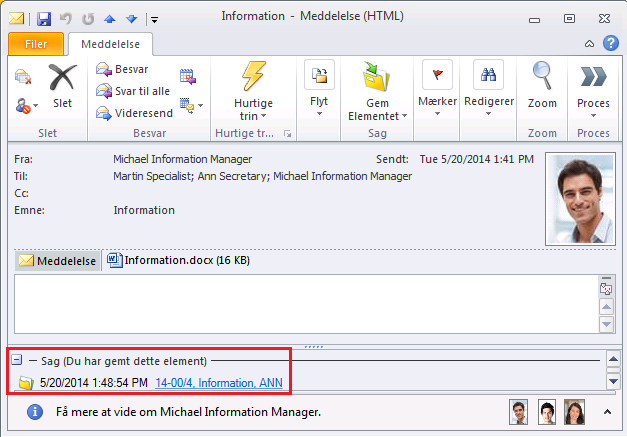Screen dimensions: 627x437
Task: Click the blue help question mark
Action: click(x=611, y=43)
